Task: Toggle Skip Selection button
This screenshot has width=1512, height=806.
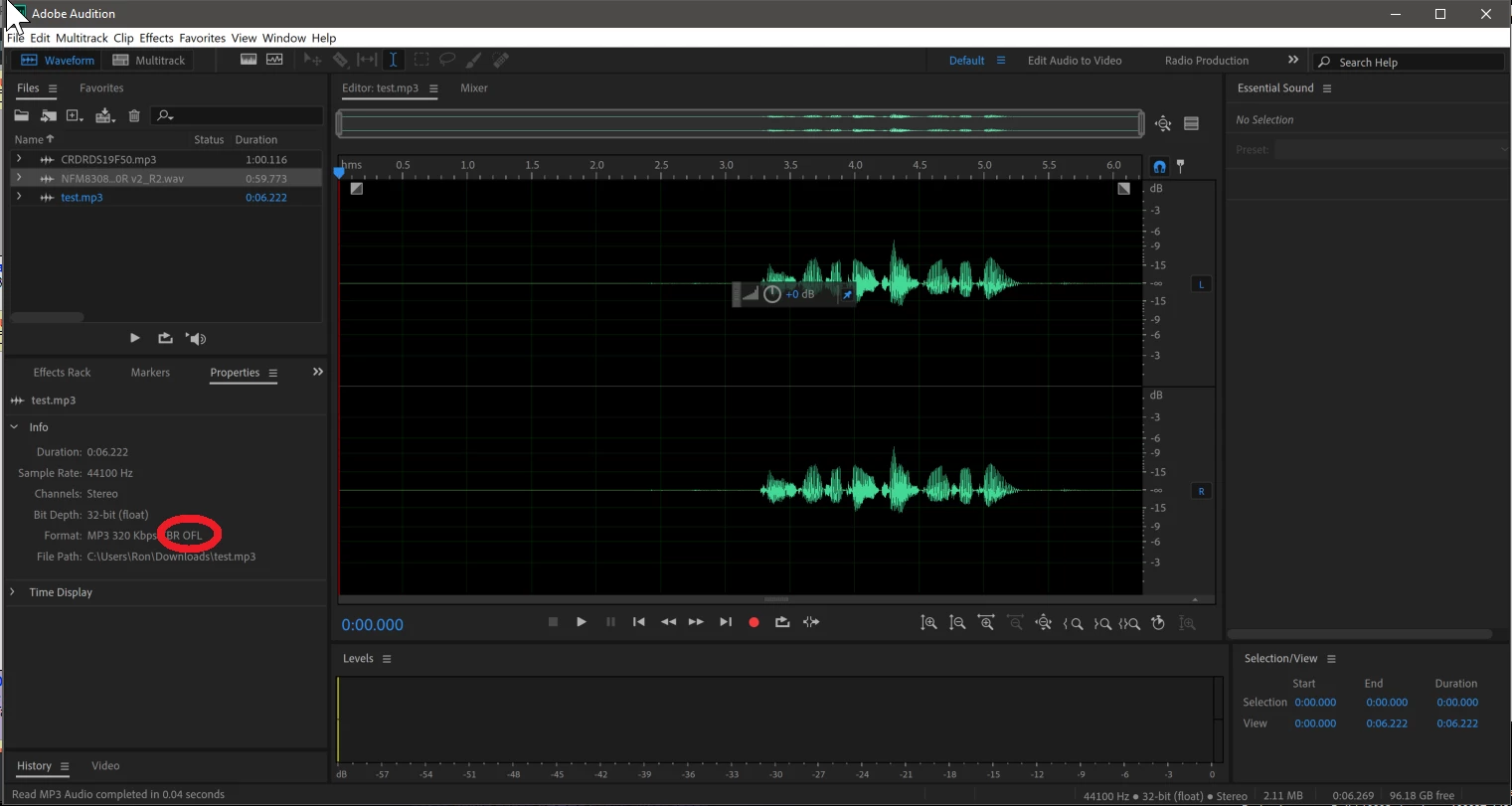Action: click(x=811, y=622)
